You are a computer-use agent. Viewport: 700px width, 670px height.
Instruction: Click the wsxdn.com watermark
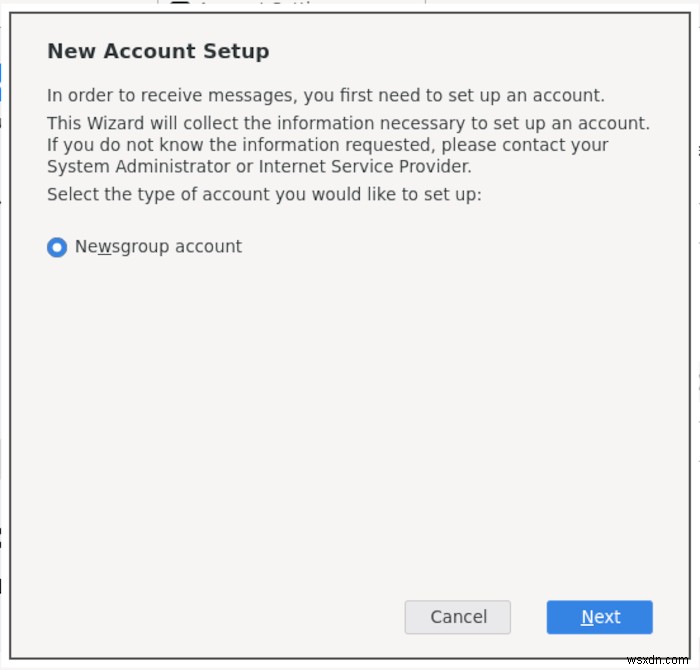[x=657, y=660]
